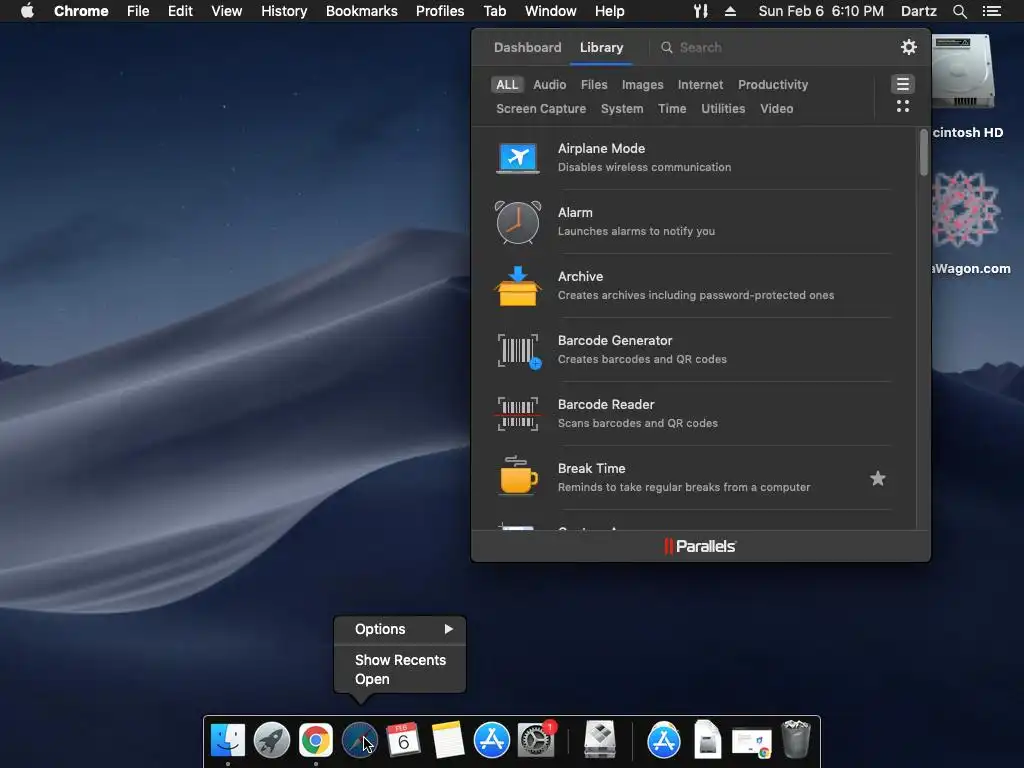Image resolution: width=1024 pixels, height=768 pixels.
Task: Click the Safari compass Dock icon
Action: click(360, 741)
